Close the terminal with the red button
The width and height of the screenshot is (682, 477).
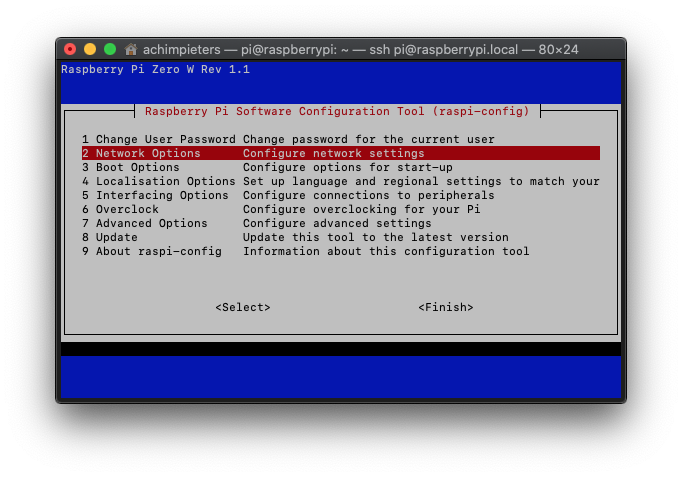[70, 49]
